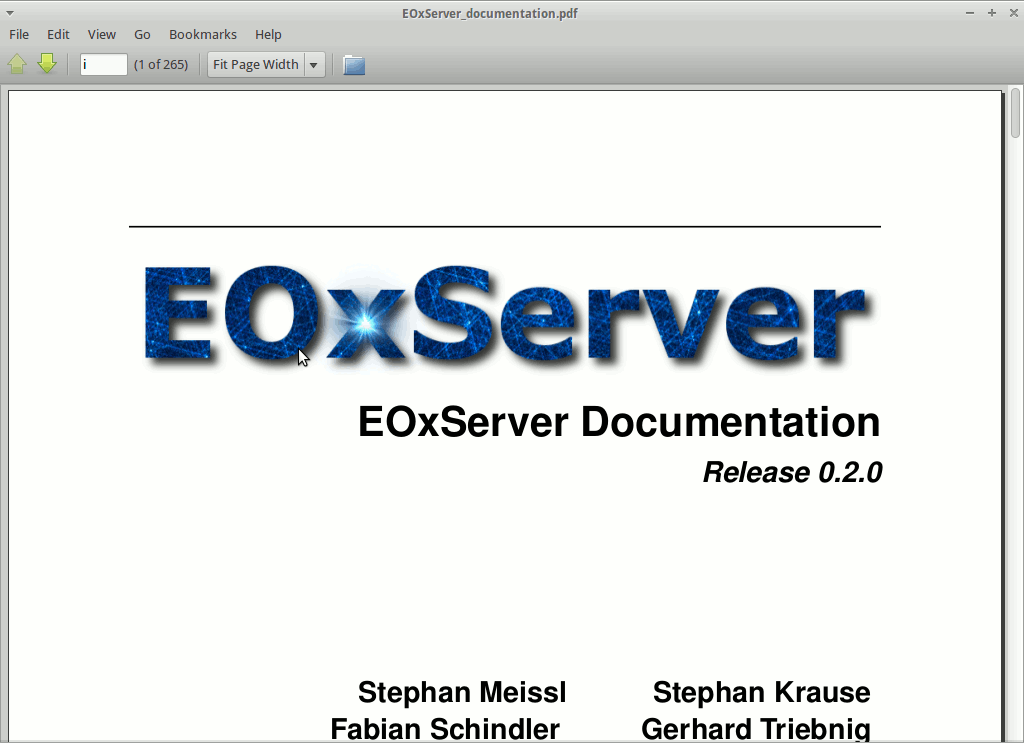This screenshot has height=743, width=1024.
Task: Click the EOxServer logo image
Action: pyautogui.click(x=506, y=315)
